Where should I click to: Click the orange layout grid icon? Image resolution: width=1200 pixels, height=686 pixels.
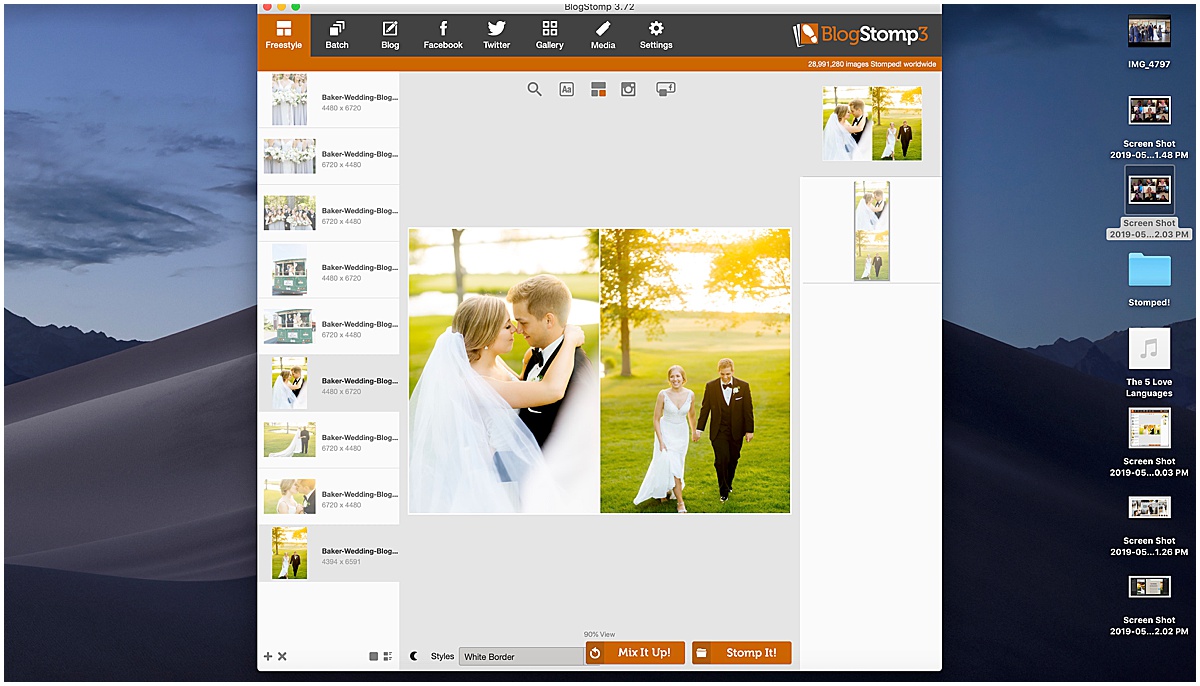coord(598,89)
